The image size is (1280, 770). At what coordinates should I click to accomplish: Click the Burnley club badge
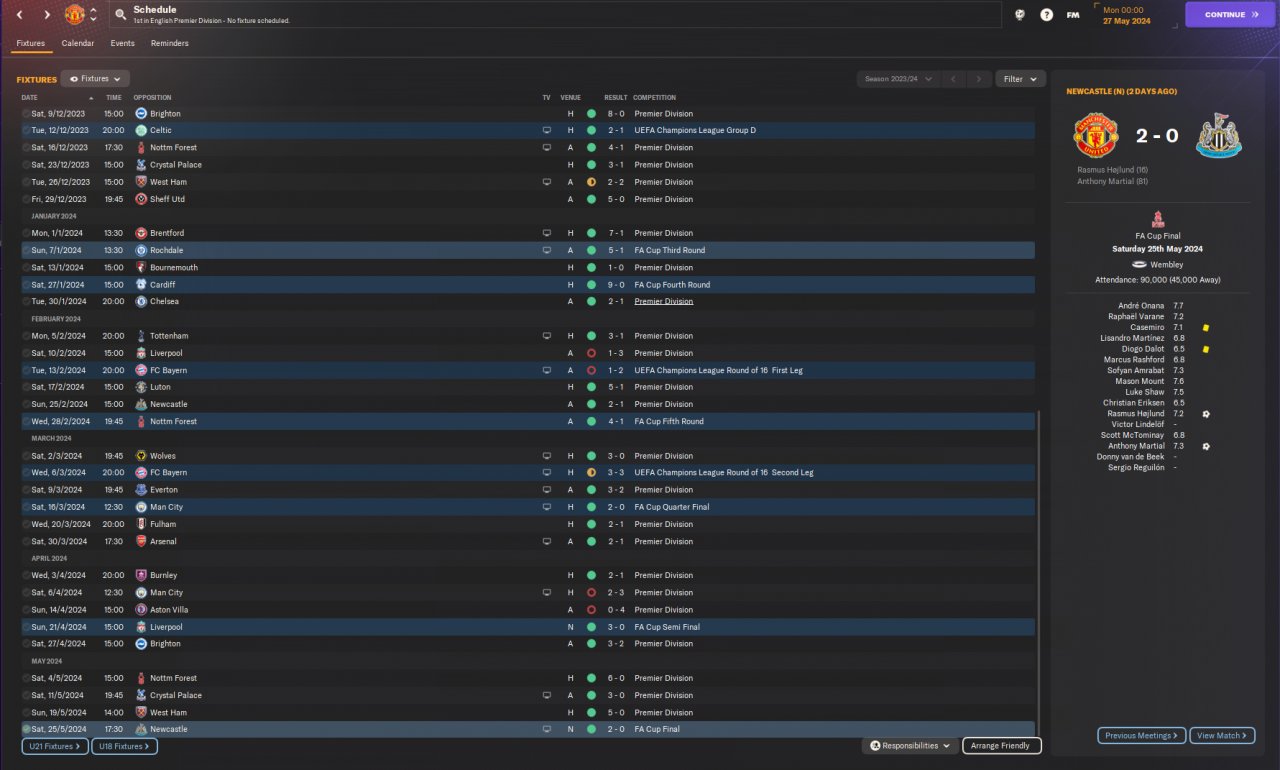pos(141,576)
